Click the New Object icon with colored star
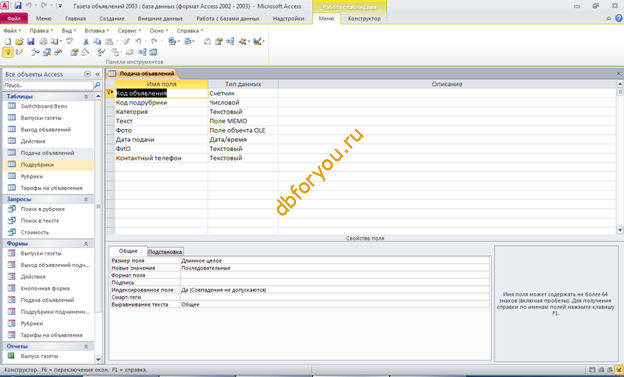The height and width of the screenshot is (377, 624). coord(242,41)
